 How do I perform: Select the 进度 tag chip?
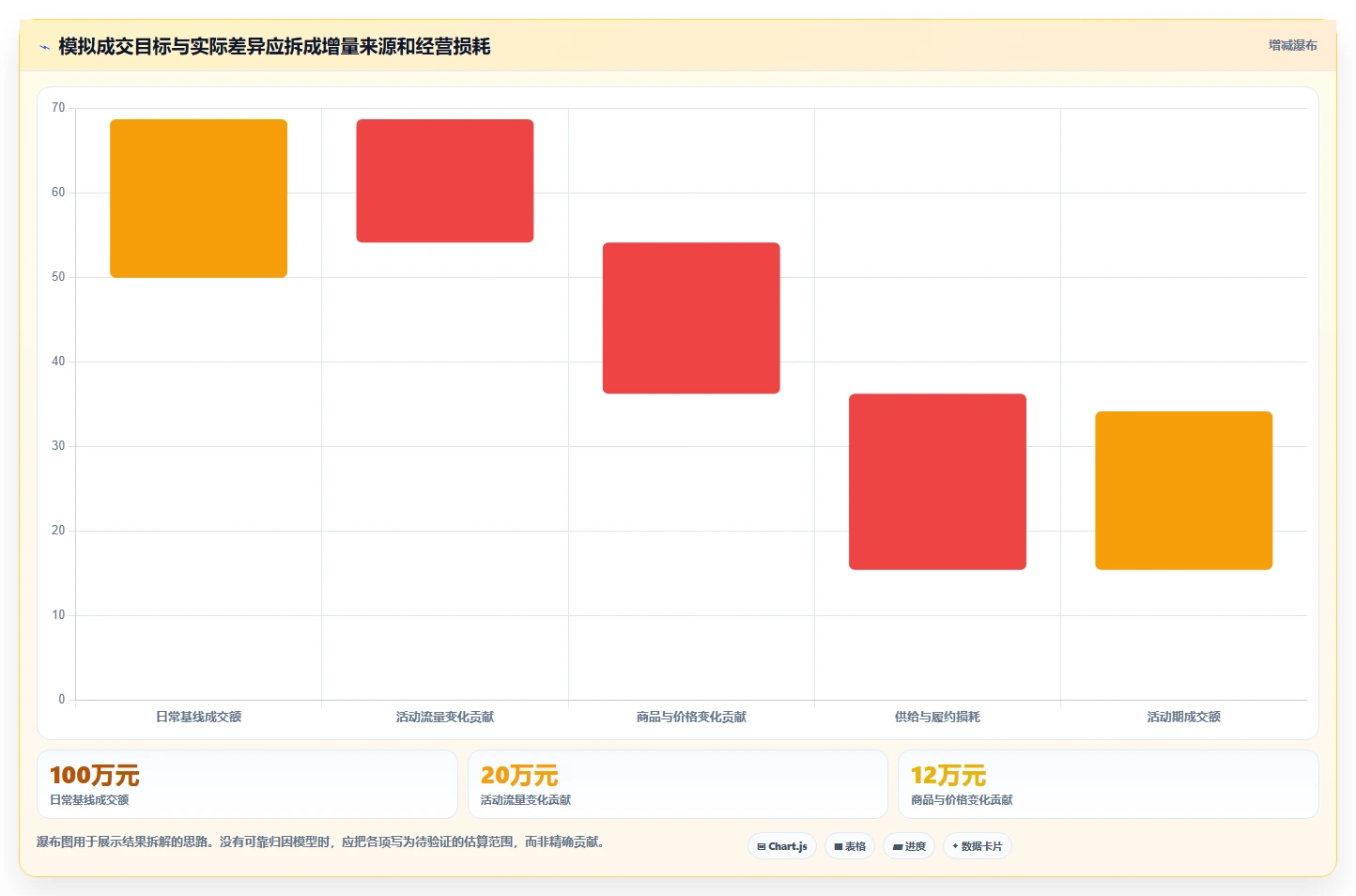point(909,846)
